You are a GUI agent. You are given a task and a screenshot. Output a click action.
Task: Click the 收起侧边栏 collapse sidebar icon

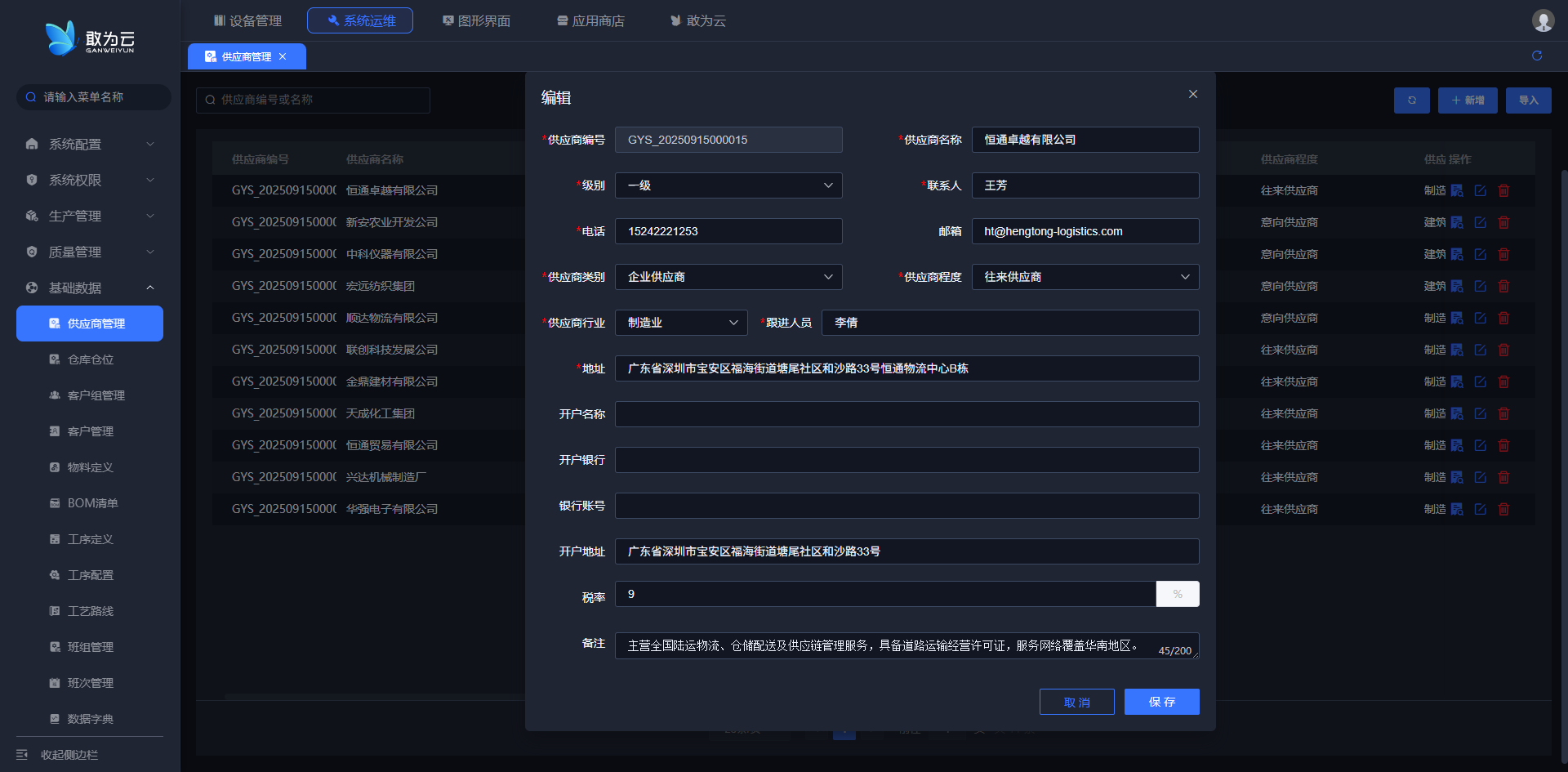tap(23, 754)
